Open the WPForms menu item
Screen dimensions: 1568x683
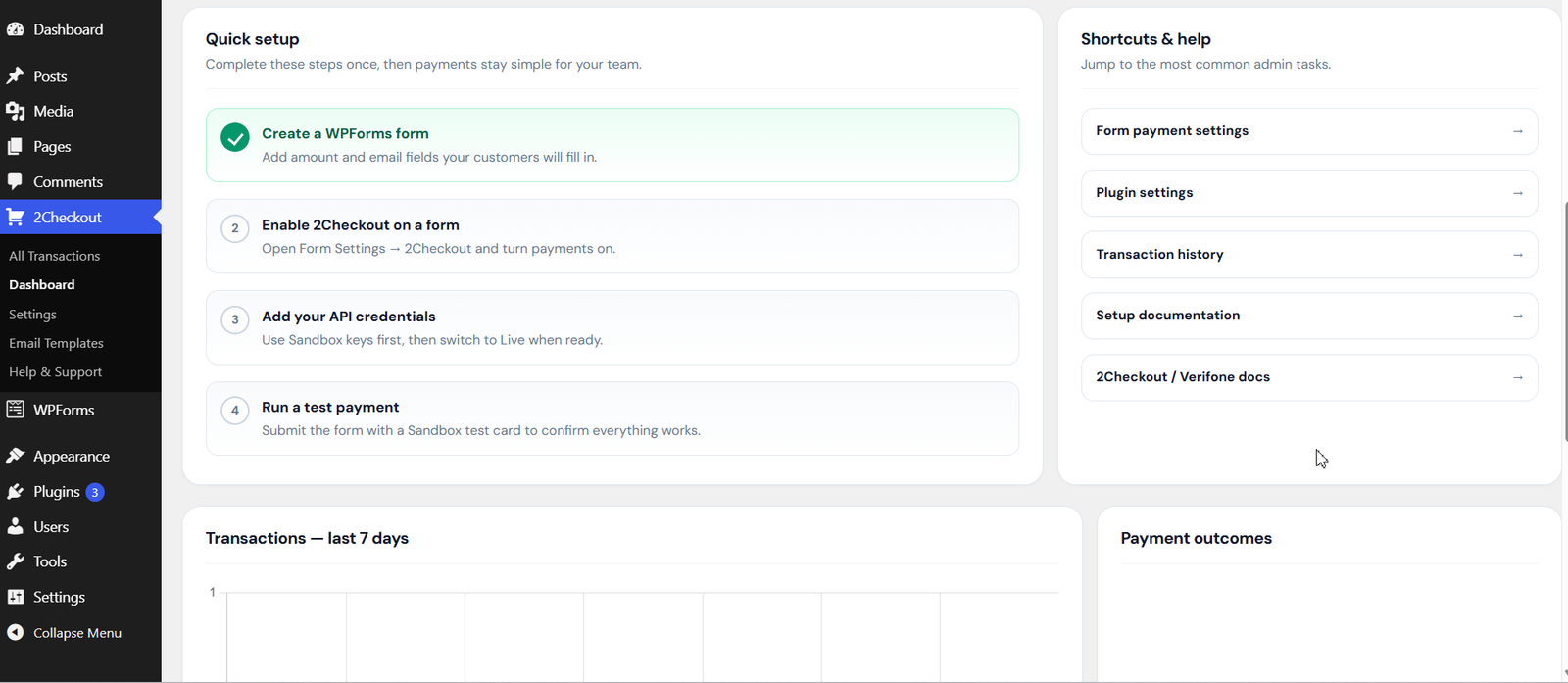click(x=64, y=410)
